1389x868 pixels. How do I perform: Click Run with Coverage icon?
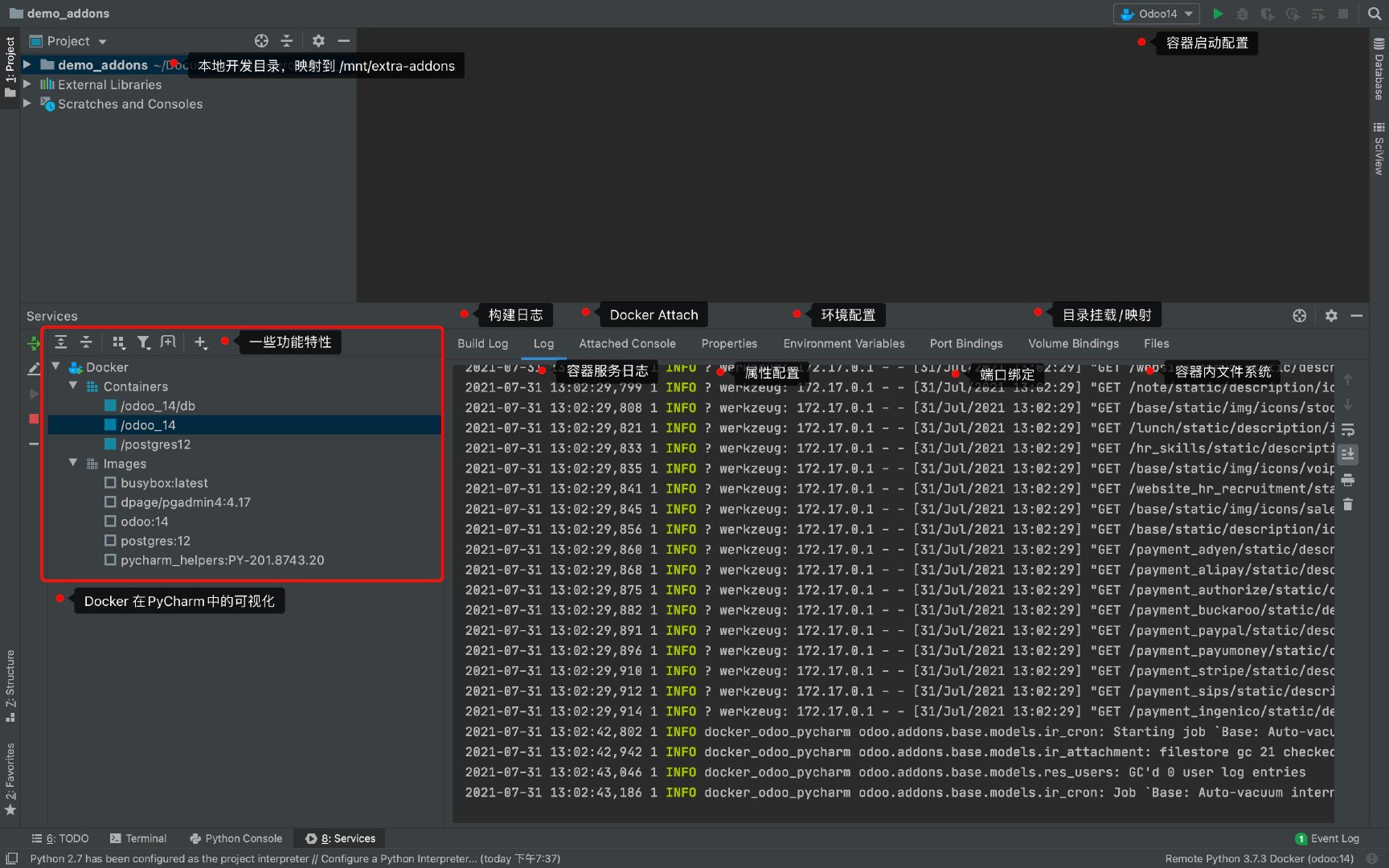1268,14
